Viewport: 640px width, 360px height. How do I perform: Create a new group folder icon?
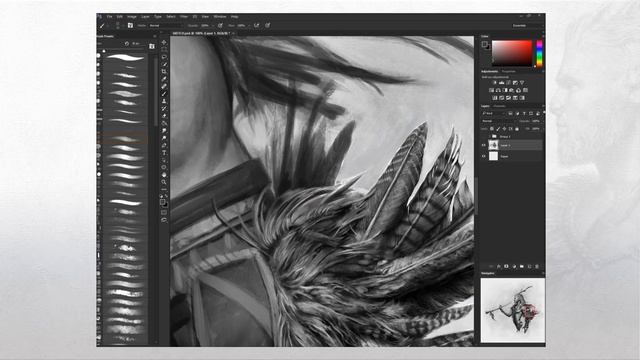(x=522, y=267)
